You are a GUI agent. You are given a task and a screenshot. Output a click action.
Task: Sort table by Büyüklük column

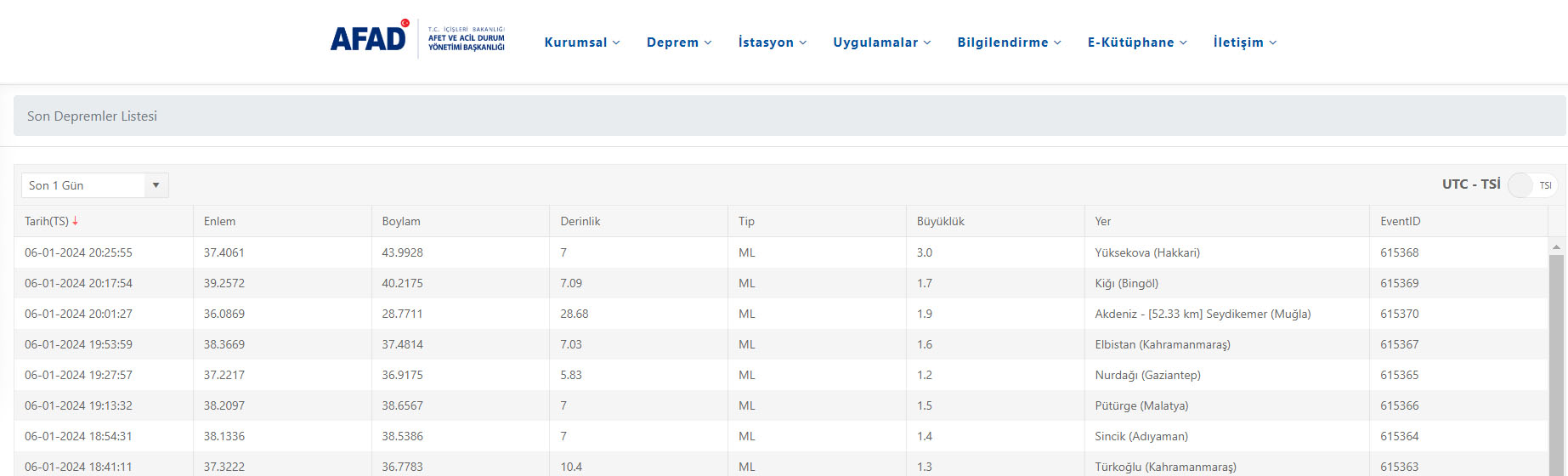[x=940, y=221]
